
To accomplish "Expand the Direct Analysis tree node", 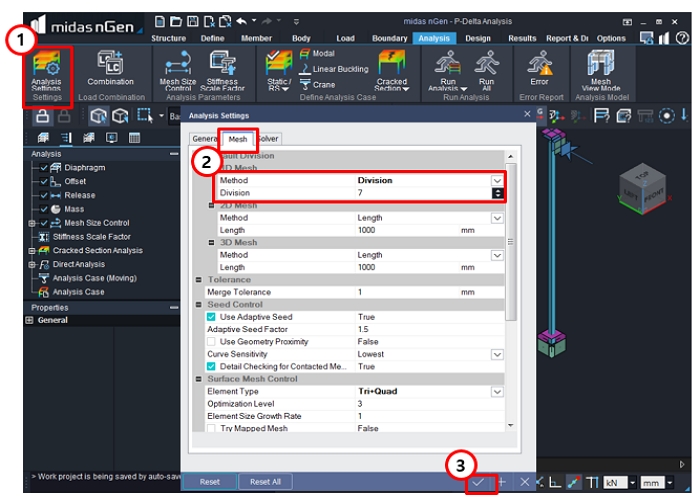I will (x=33, y=264).
